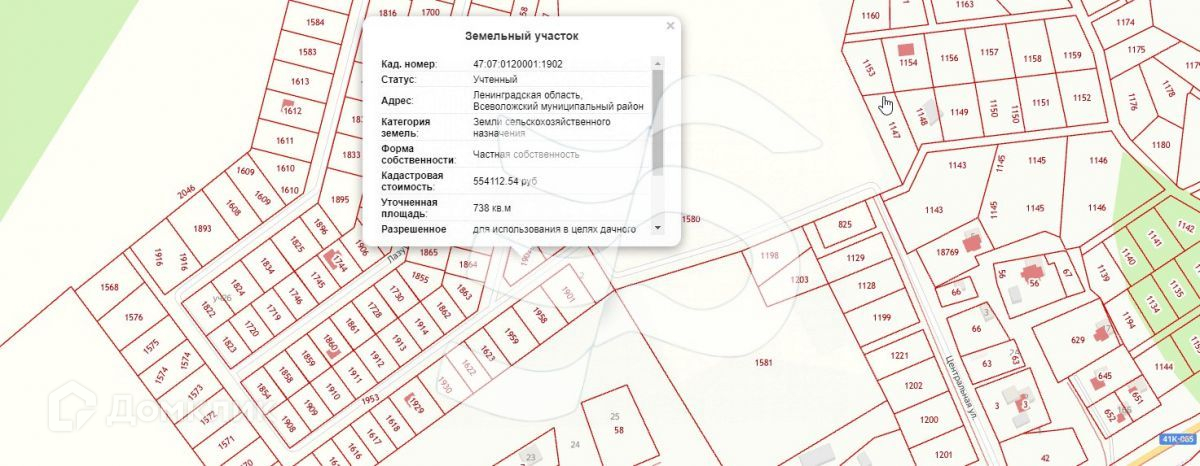1200x466 pixels.
Task: Select parcel 1175 on the map
Action: (1135, 49)
